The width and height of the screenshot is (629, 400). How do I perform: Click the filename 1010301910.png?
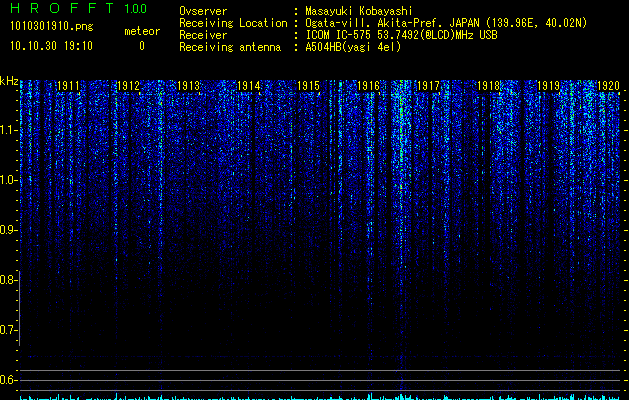52,27
